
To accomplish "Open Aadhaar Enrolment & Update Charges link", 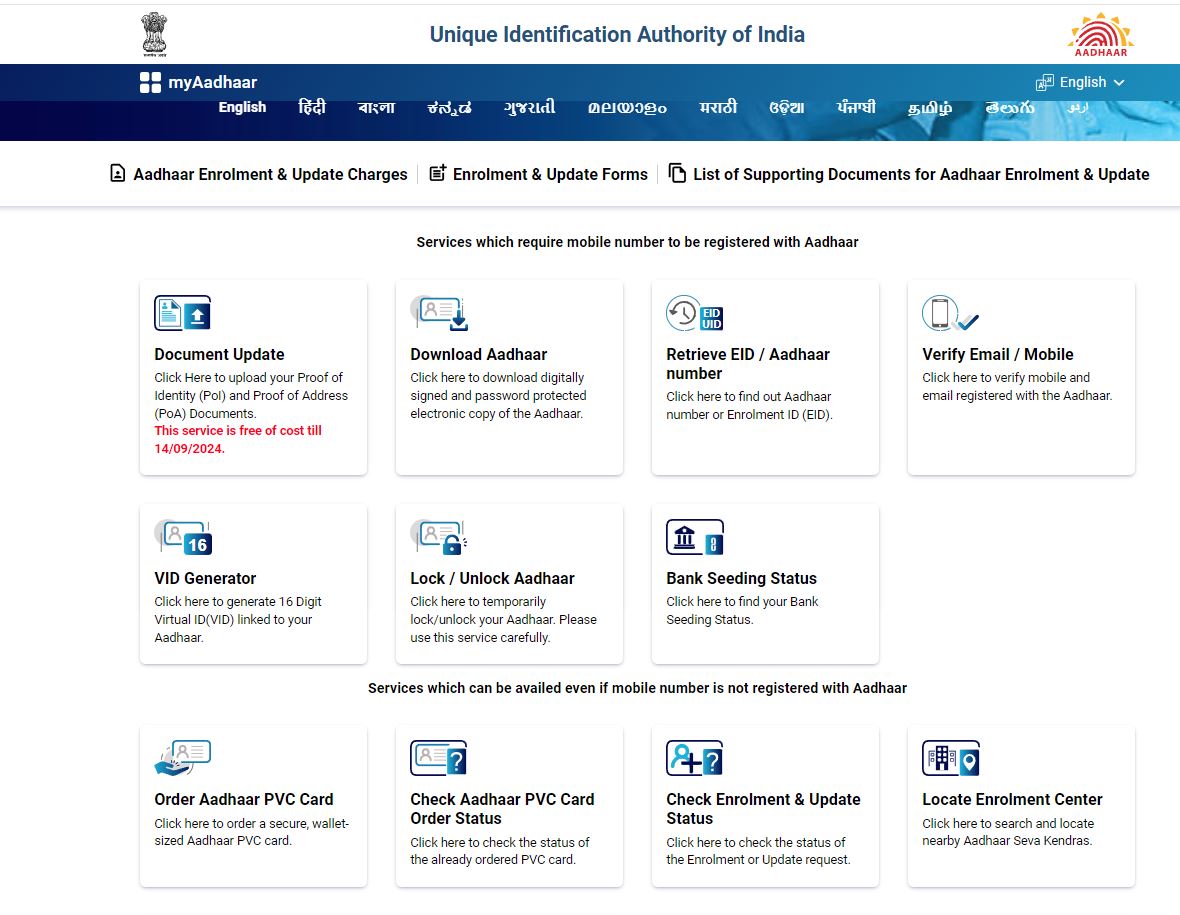I will [x=259, y=174].
